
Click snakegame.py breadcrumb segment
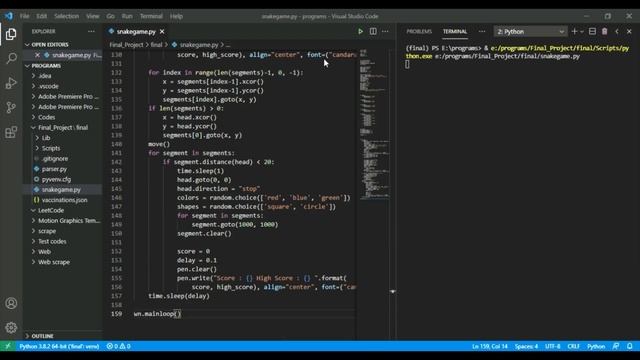(199, 45)
